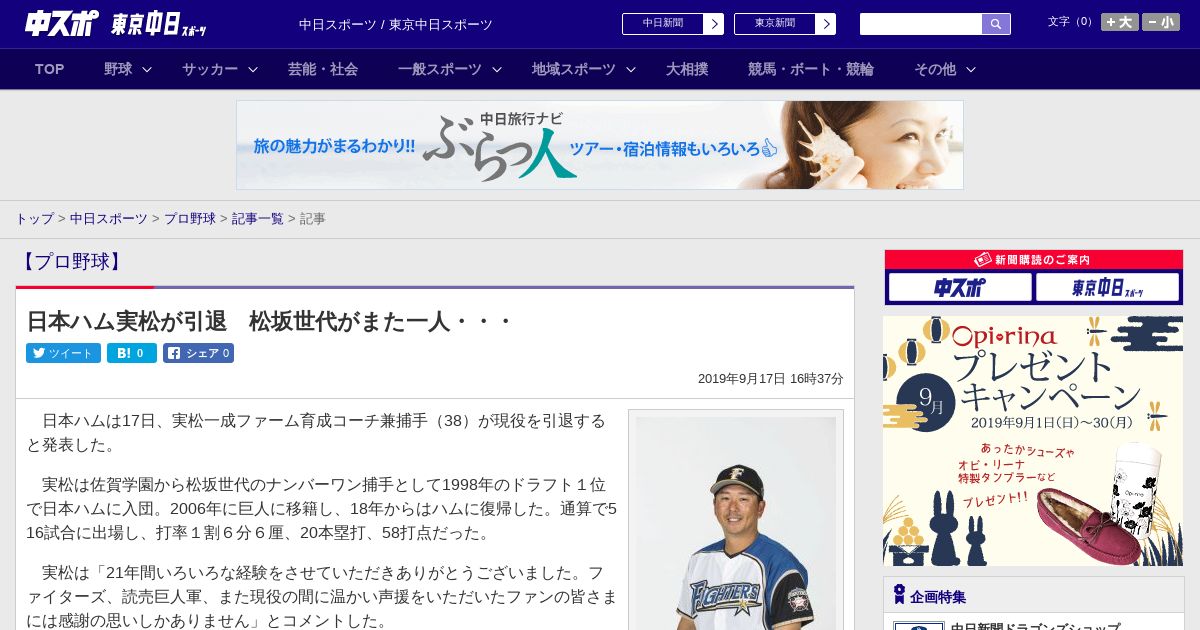This screenshot has width=1200, height=630.
Task: Open 東京中日スポーツ subscription link in sidebar
Action: tap(1108, 288)
